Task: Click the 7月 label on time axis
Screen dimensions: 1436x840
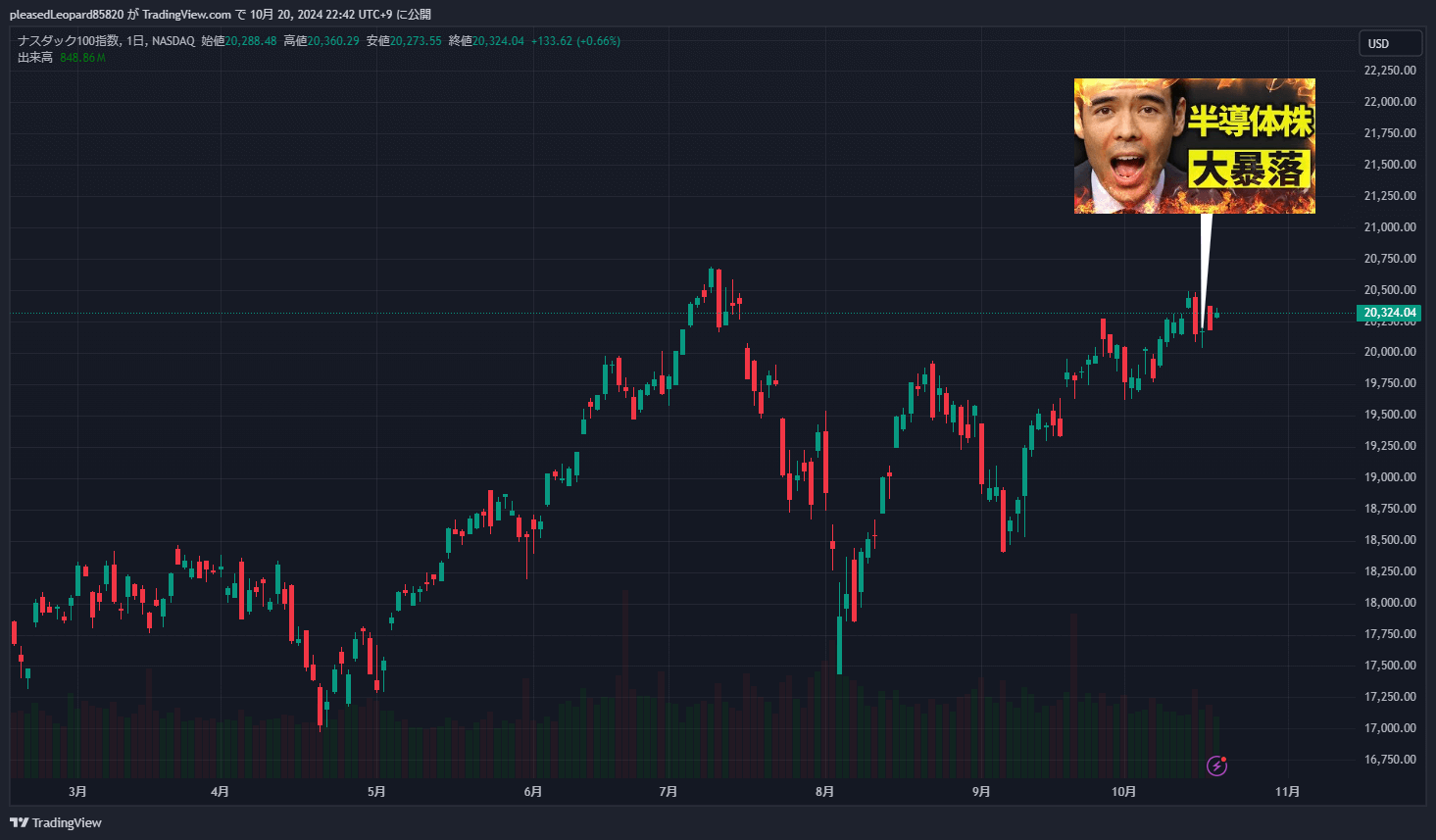Action: 668,792
